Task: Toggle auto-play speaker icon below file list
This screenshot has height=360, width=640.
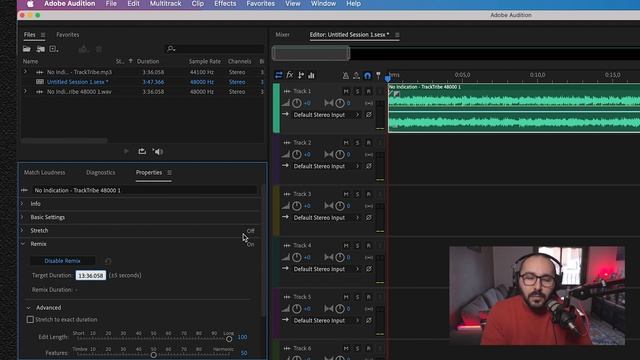Action: pos(158,151)
